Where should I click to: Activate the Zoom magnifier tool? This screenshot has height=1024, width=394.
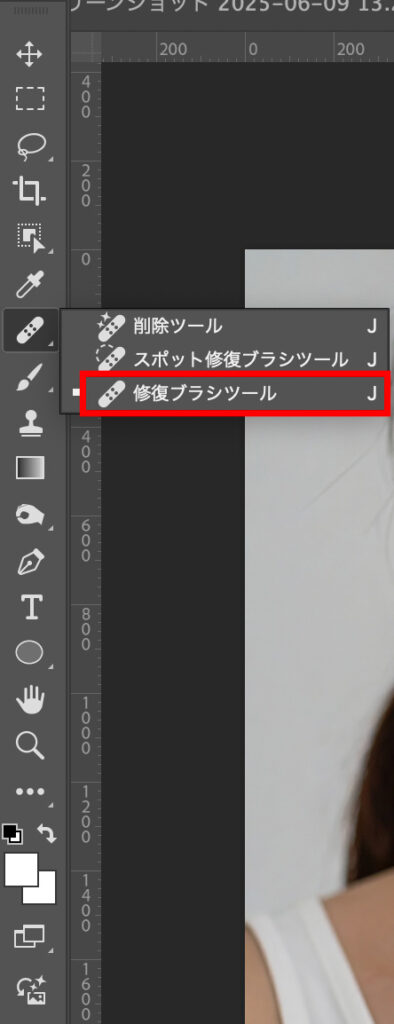(x=29, y=744)
